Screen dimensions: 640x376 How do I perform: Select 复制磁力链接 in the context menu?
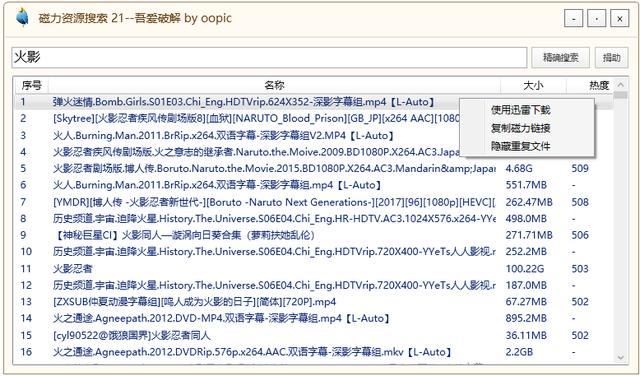point(520,128)
